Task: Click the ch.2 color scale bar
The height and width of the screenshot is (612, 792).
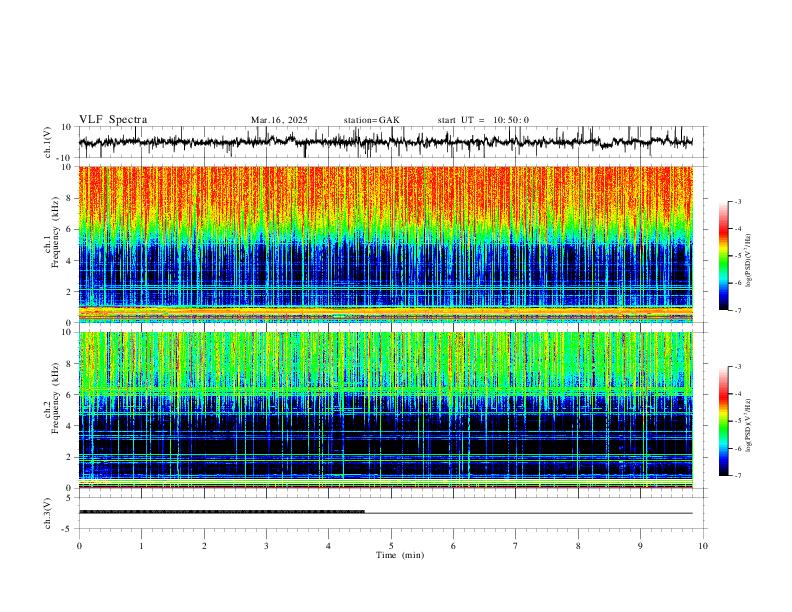Action: (x=724, y=421)
